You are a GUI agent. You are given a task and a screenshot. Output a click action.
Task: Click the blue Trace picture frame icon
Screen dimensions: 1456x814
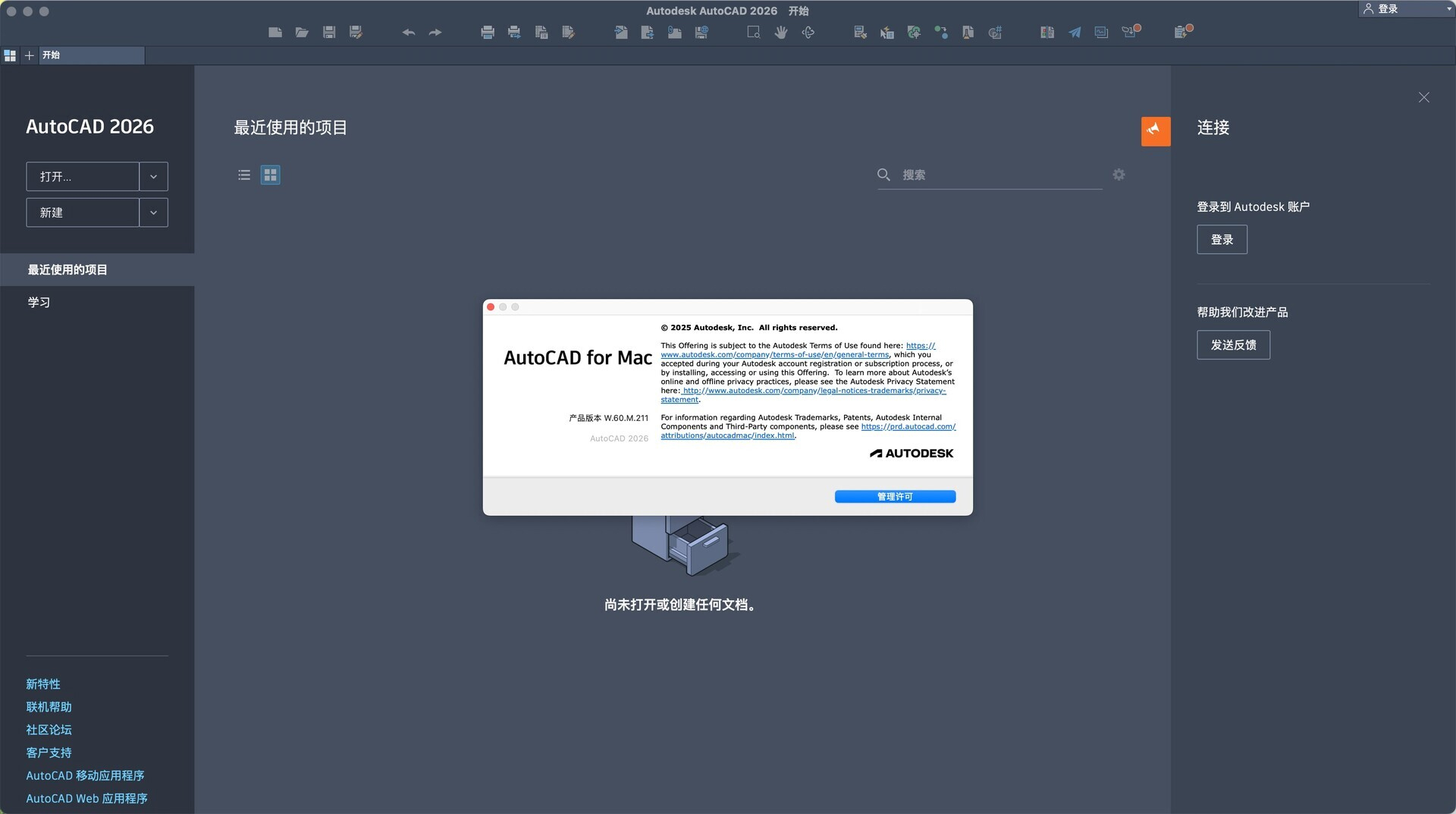1101,32
